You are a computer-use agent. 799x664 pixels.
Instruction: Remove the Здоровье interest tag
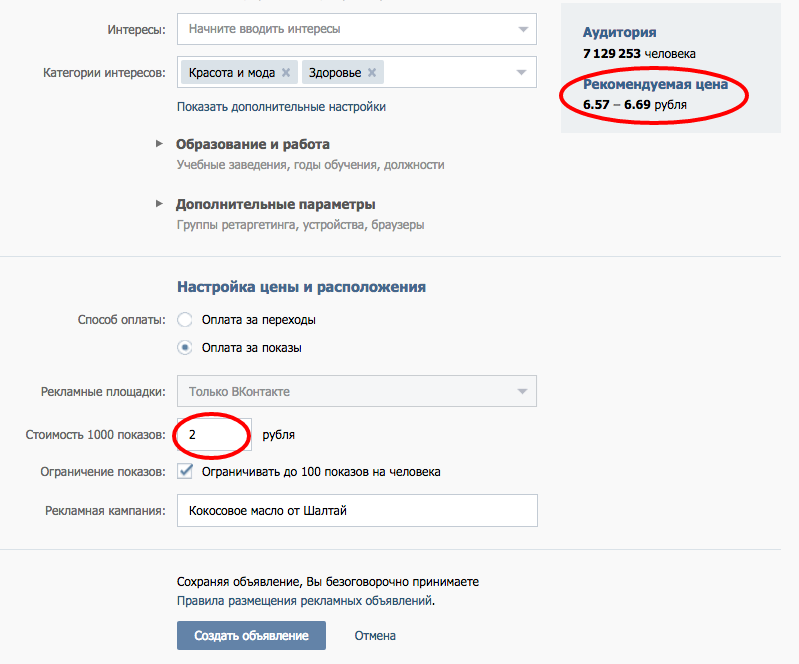[x=372, y=73]
